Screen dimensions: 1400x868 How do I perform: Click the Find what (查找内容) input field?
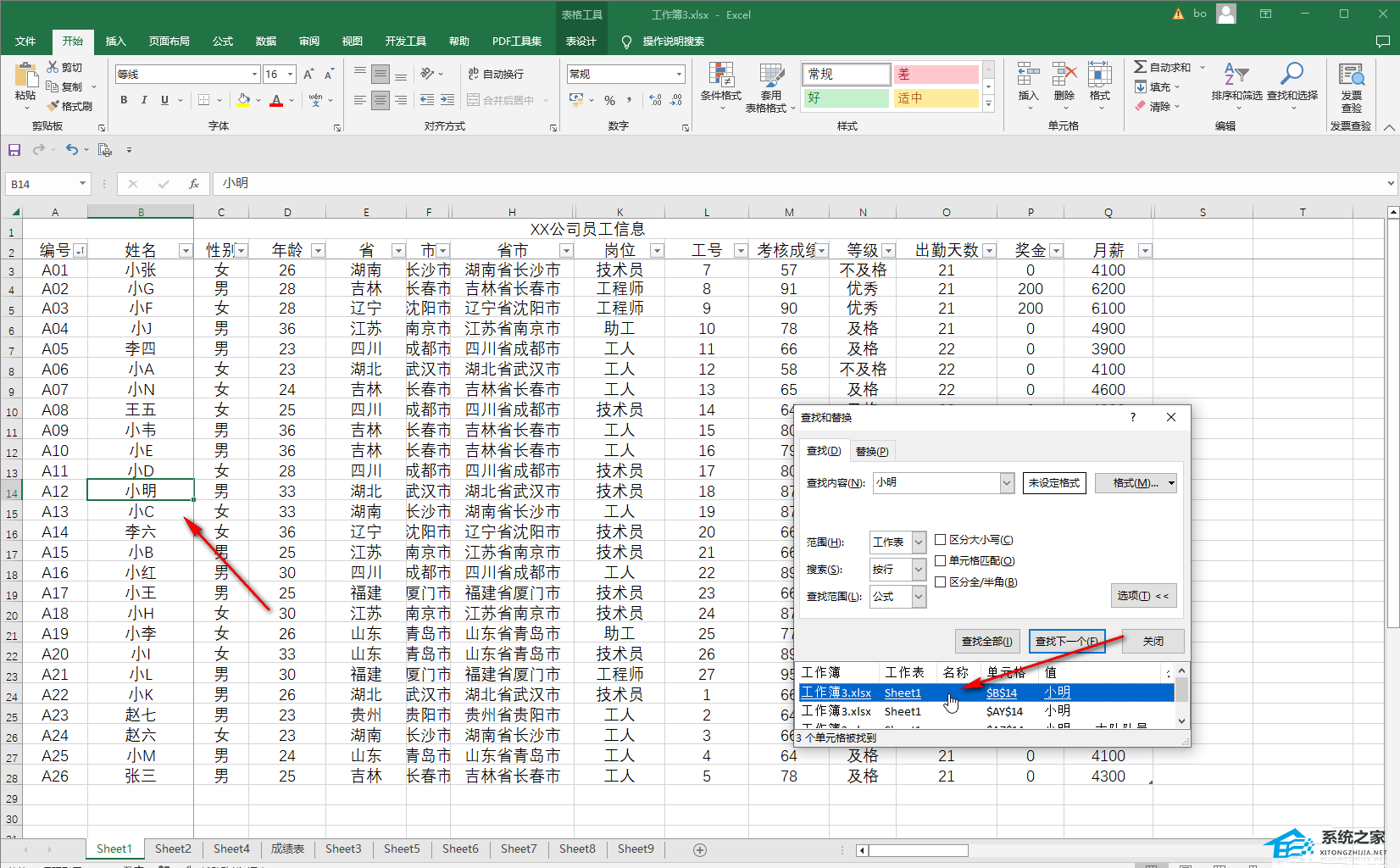point(936,483)
